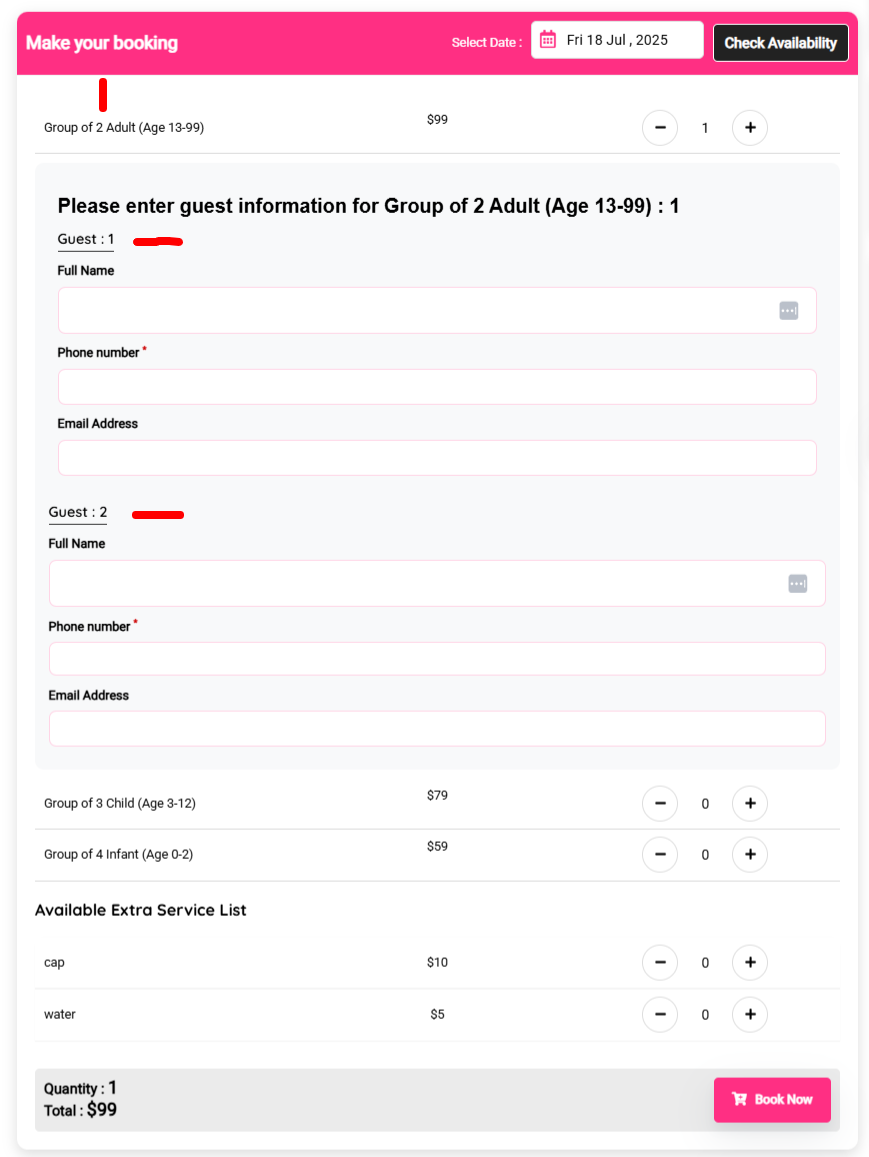Decrease water extra service quantity
This screenshot has width=869, height=1157.
[660, 1015]
